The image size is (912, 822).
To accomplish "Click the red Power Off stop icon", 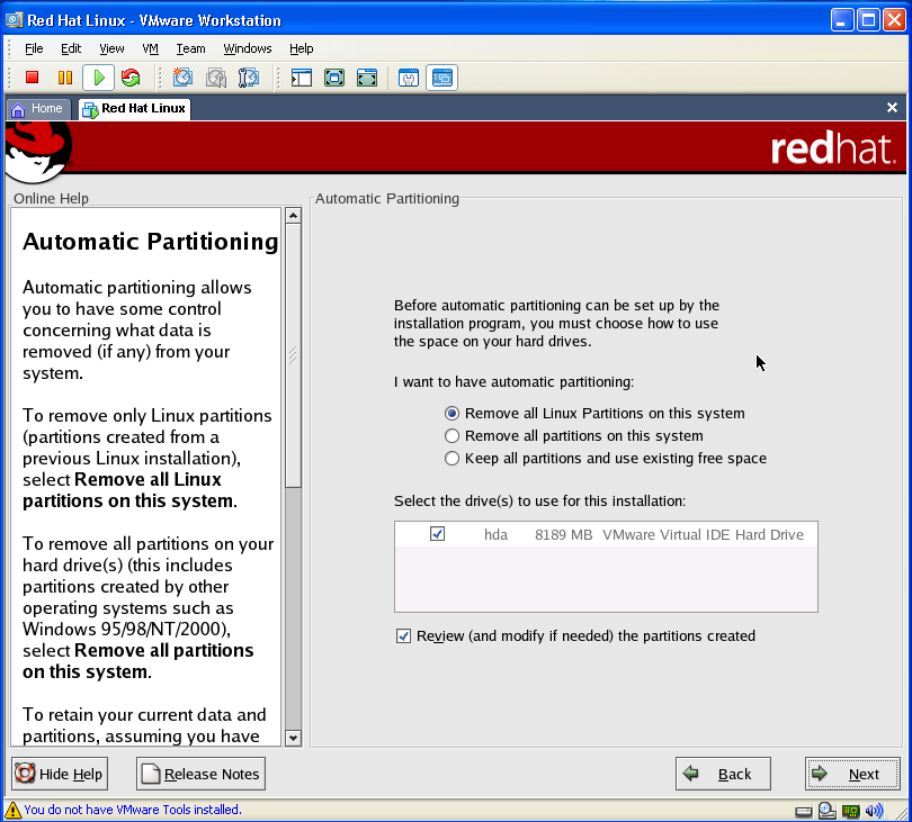I will coord(32,77).
